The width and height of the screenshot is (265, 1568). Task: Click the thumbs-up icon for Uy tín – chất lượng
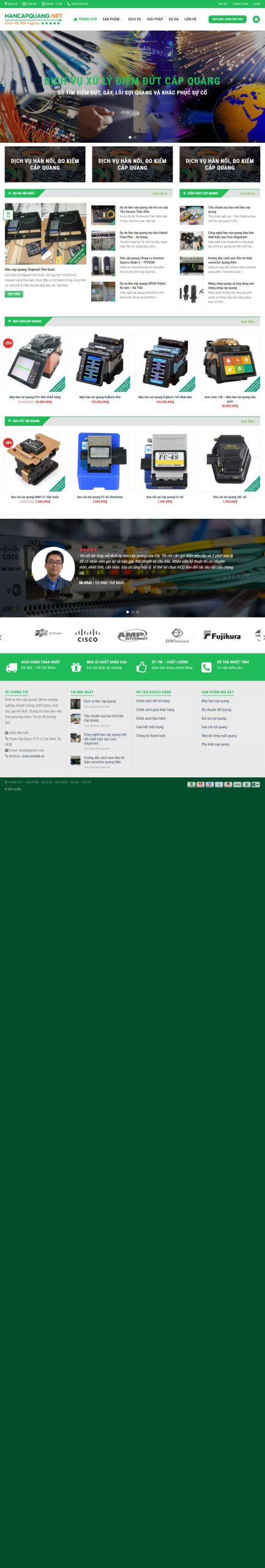pyautogui.click(x=141, y=667)
